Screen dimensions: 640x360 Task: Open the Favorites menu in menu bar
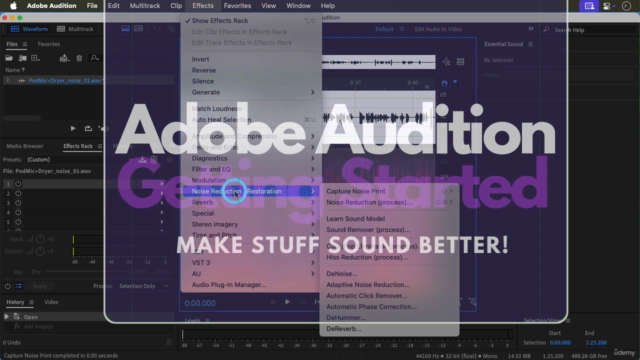[237, 6]
